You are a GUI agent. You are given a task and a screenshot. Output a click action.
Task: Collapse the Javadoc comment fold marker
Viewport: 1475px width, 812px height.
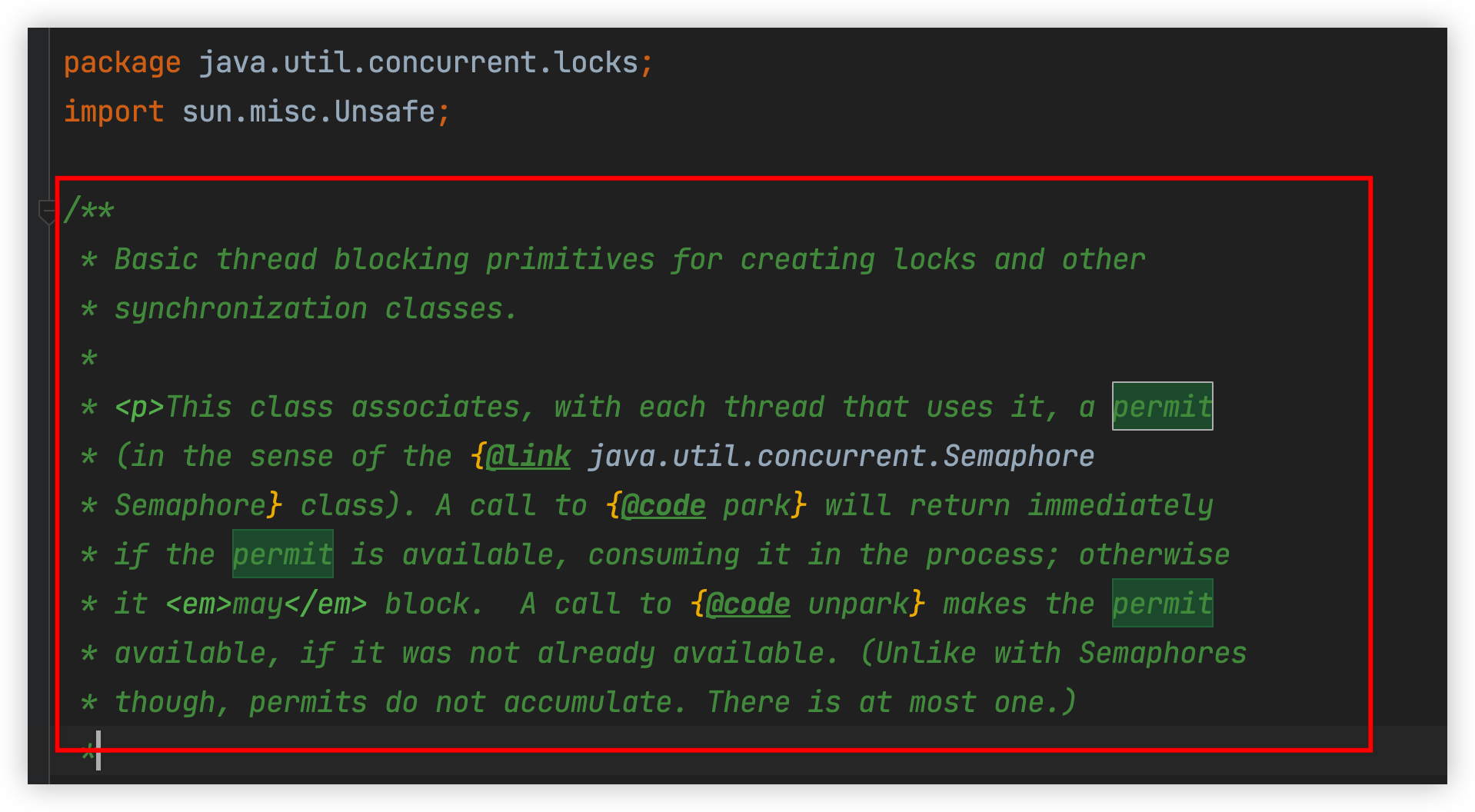pos(47,211)
